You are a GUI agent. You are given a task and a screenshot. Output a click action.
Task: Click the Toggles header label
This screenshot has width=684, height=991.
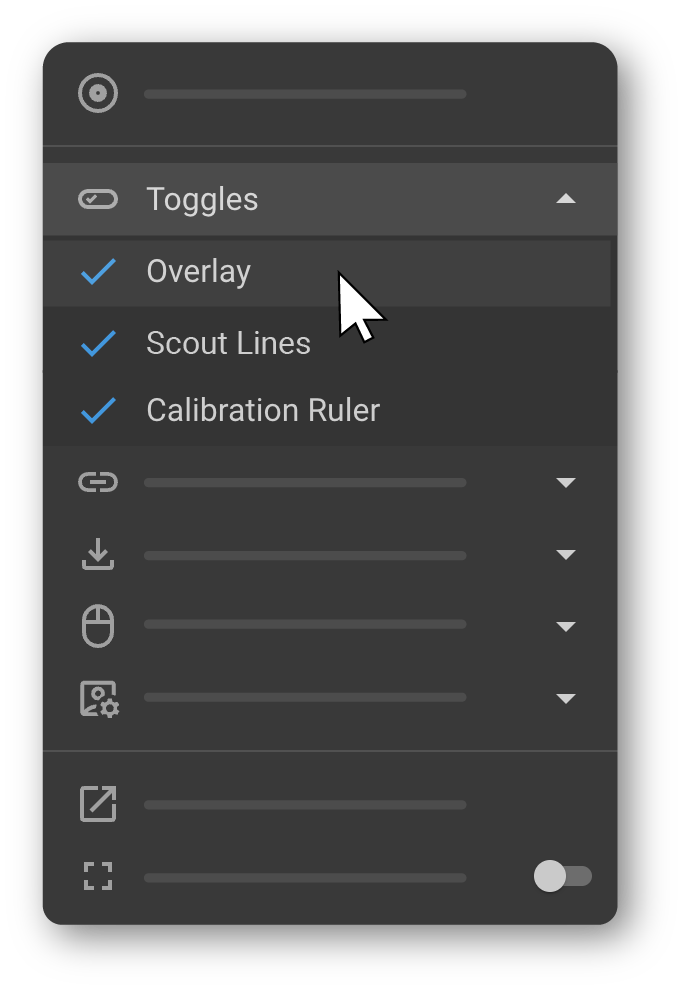[x=202, y=199]
